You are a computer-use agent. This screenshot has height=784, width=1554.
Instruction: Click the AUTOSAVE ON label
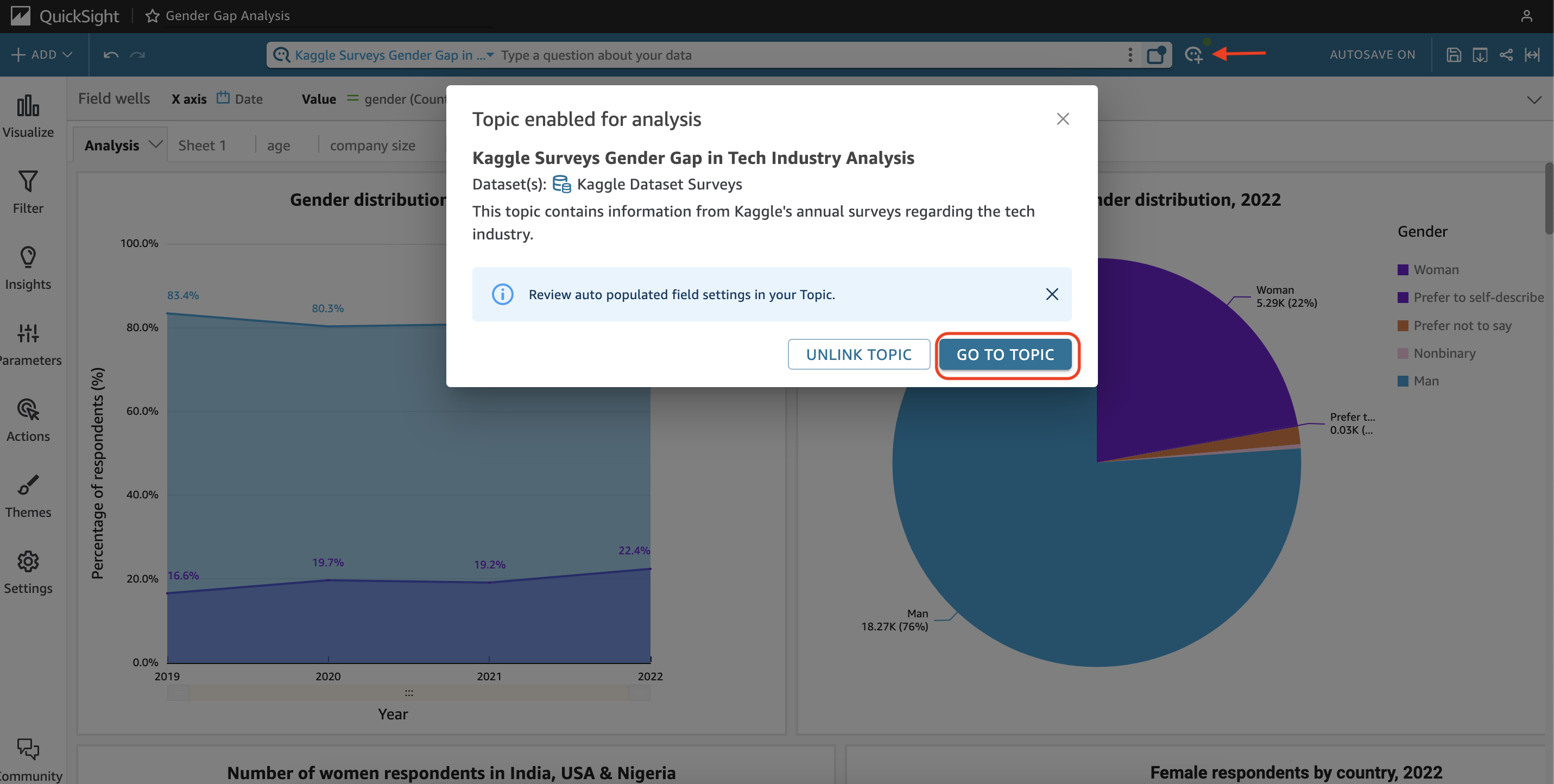(1373, 55)
